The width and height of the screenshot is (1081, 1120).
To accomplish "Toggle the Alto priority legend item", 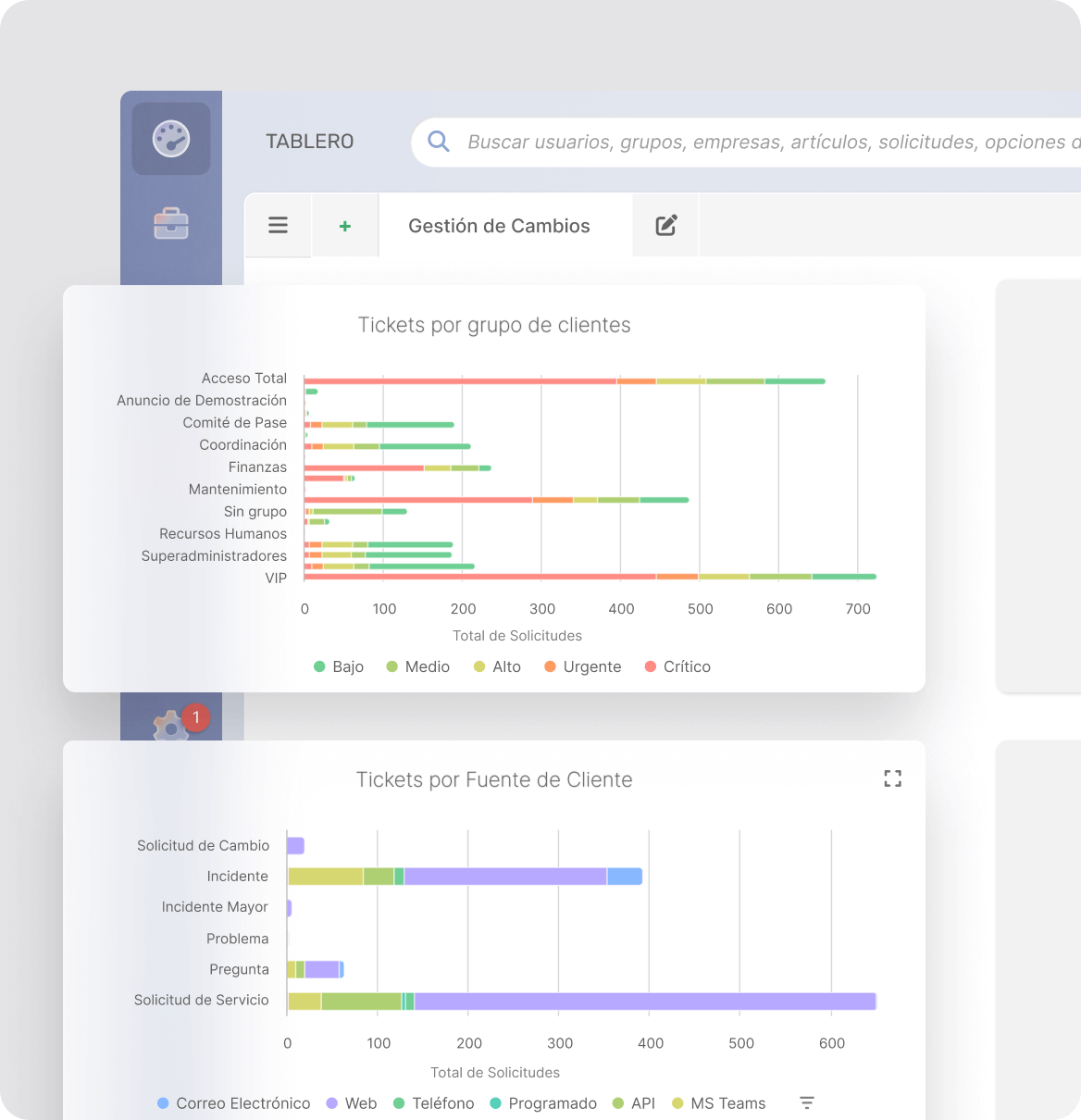I will 497,666.
